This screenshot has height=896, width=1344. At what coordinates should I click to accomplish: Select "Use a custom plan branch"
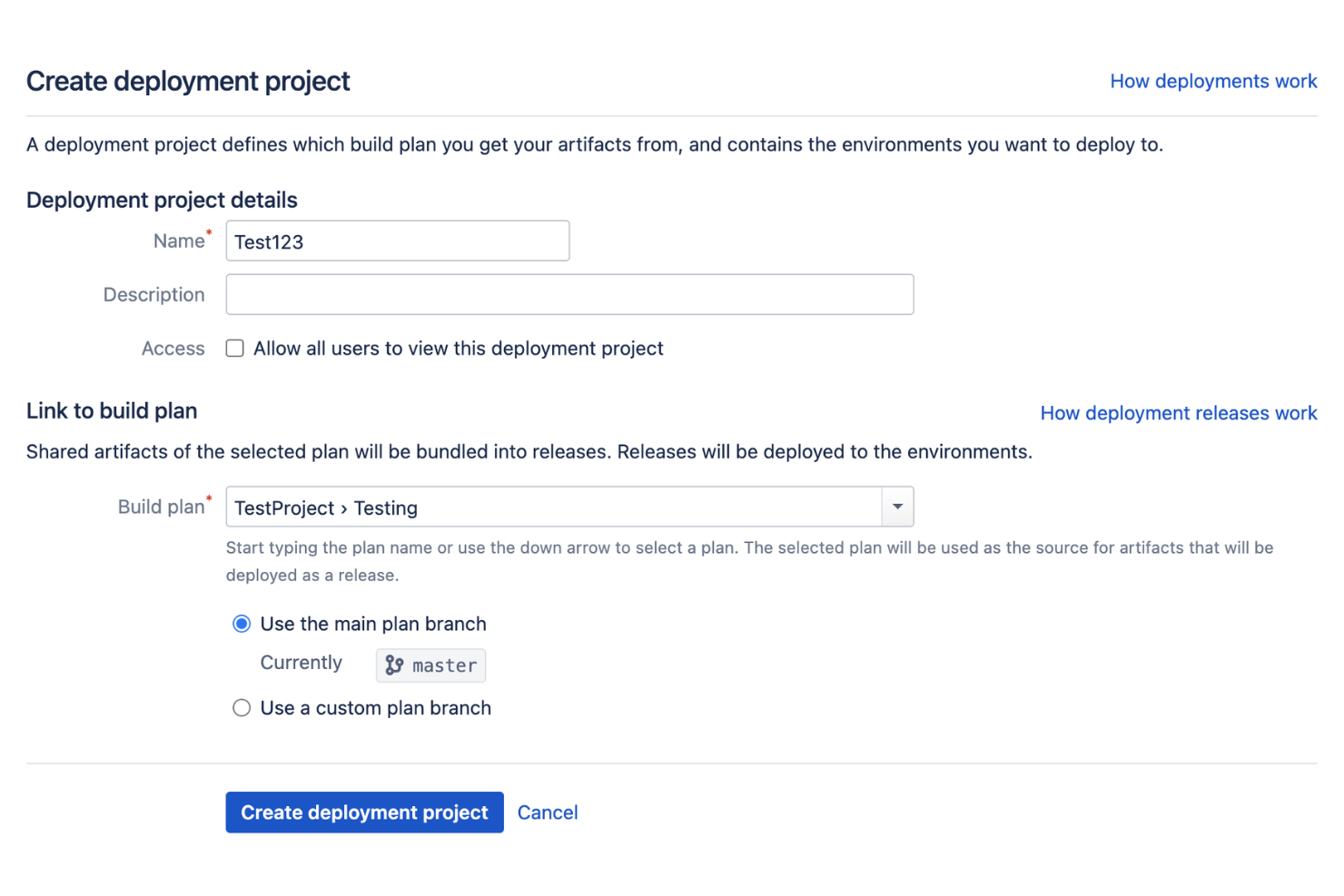pyautogui.click(x=242, y=707)
